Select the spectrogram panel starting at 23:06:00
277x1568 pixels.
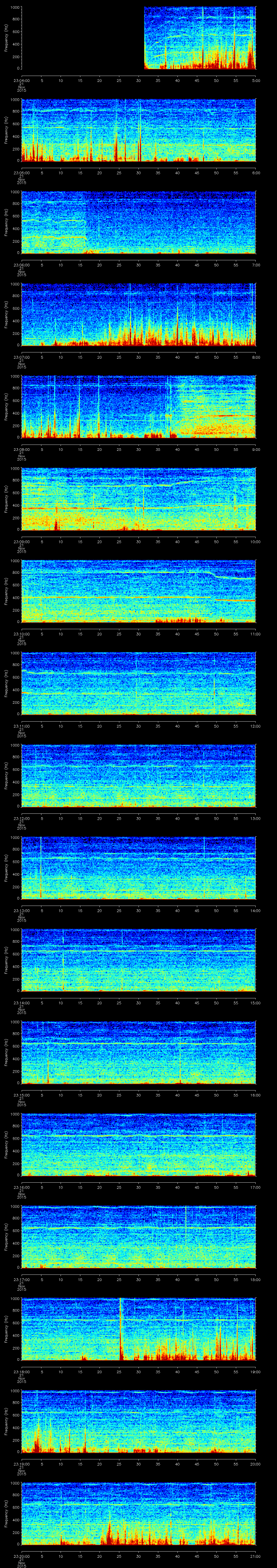[x=139, y=223]
